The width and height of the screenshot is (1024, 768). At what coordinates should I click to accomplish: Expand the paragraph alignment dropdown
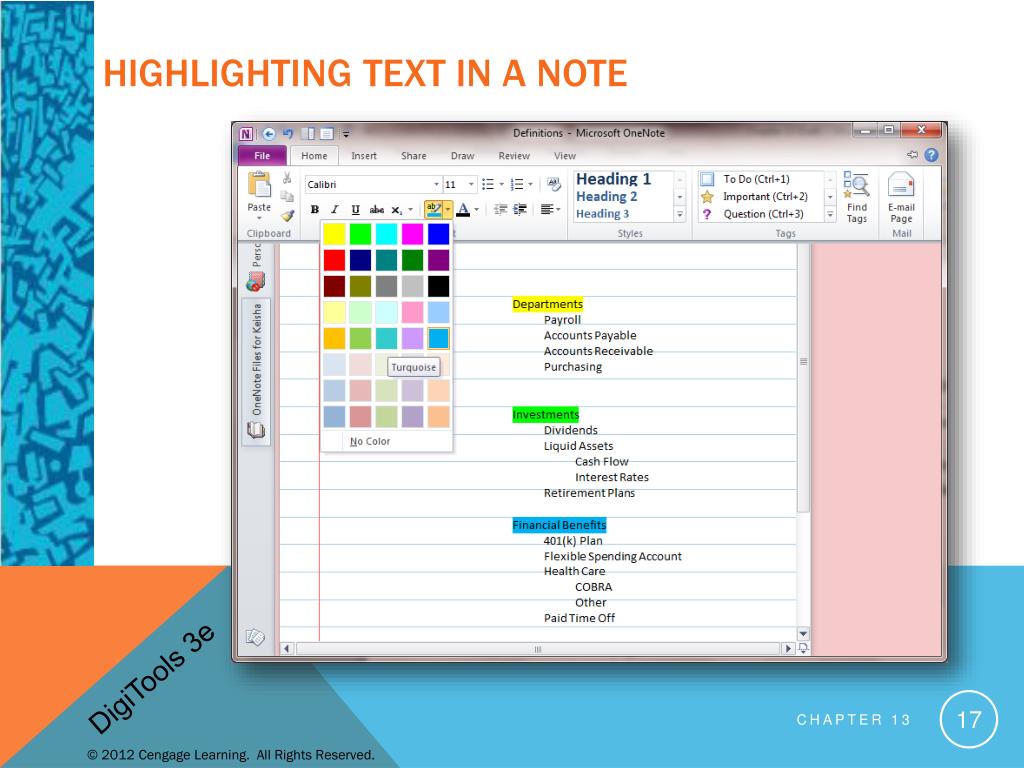tap(558, 210)
